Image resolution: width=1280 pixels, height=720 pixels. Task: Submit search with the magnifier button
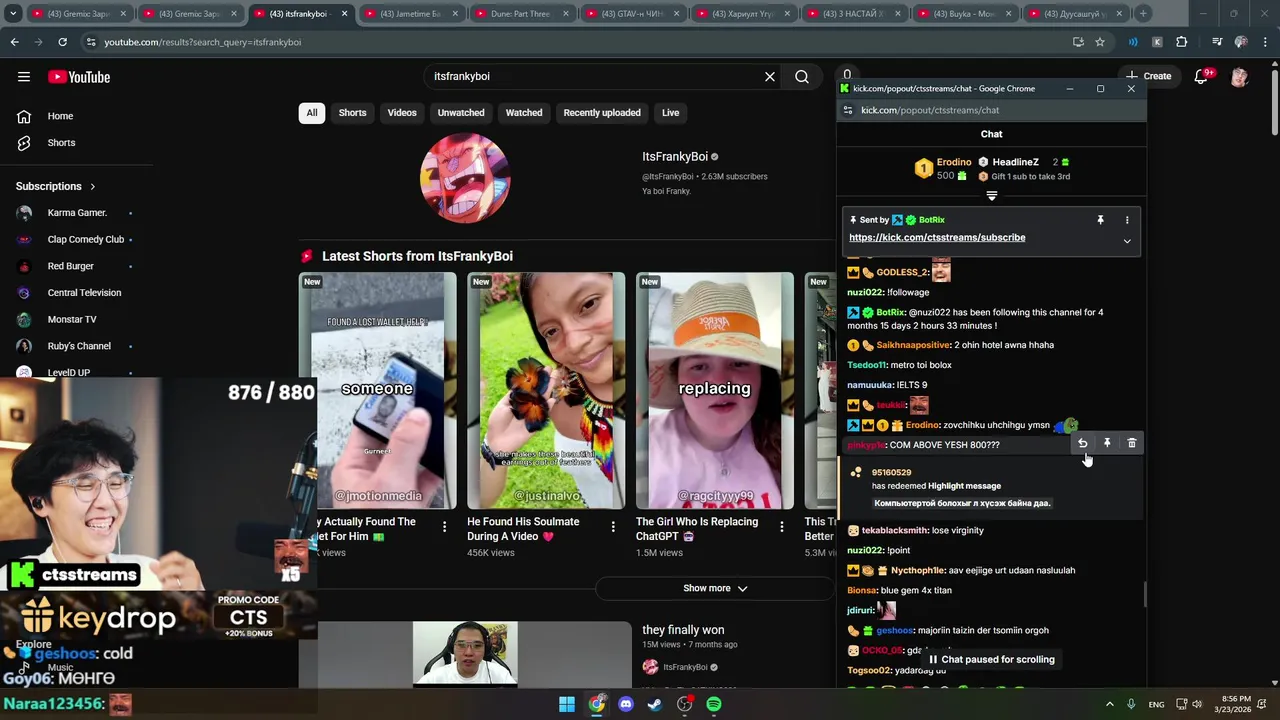(x=802, y=76)
